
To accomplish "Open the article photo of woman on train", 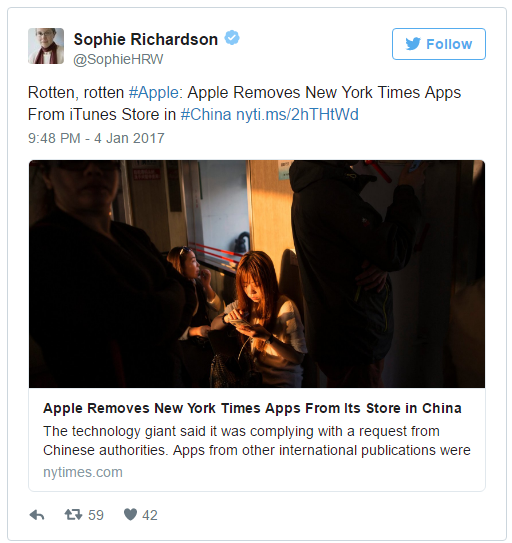I will click(x=257, y=274).
